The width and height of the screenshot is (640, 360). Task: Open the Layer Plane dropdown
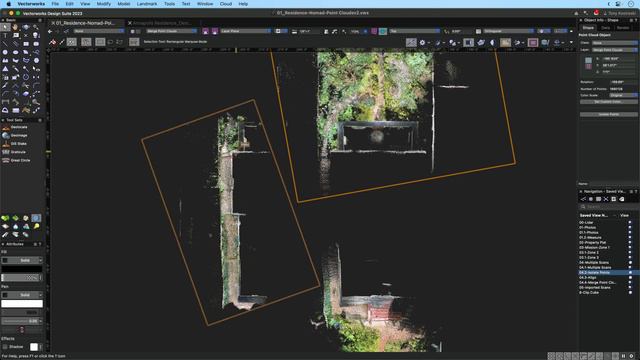point(245,31)
